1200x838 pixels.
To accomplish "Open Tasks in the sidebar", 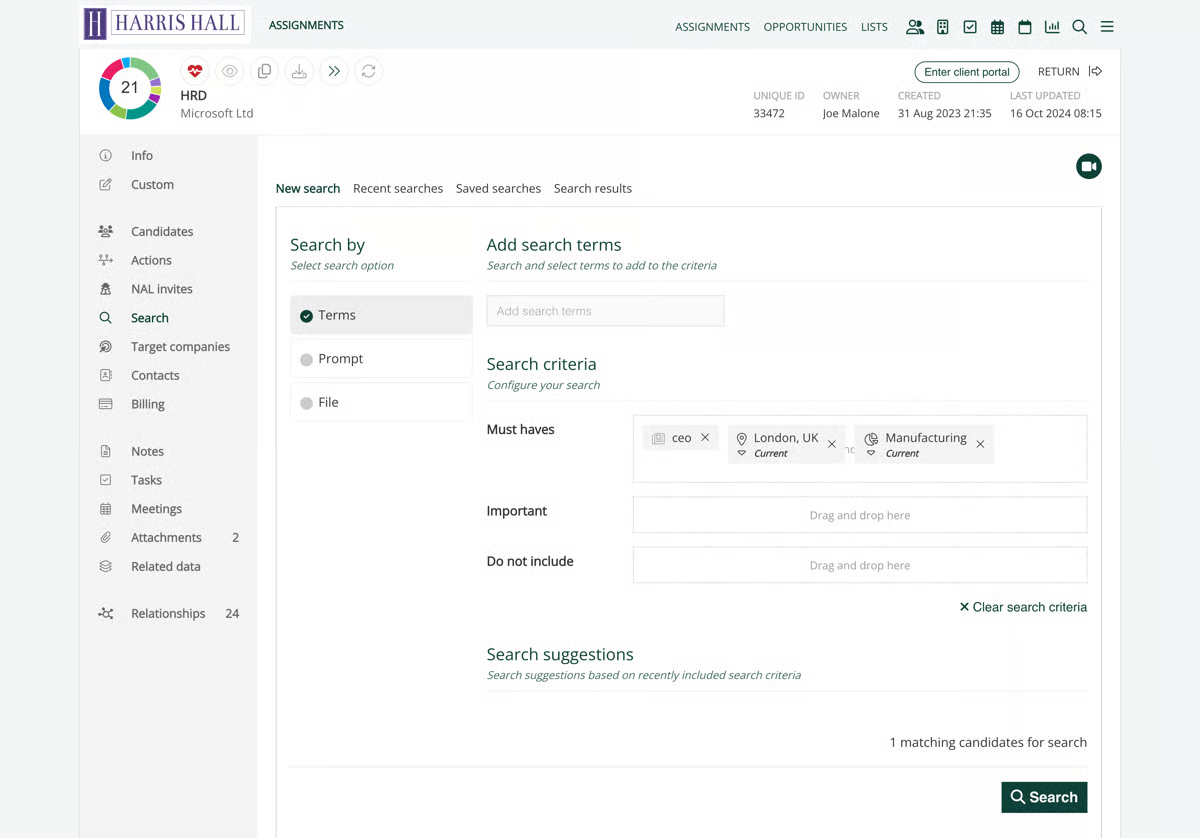I will pos(146,481).
